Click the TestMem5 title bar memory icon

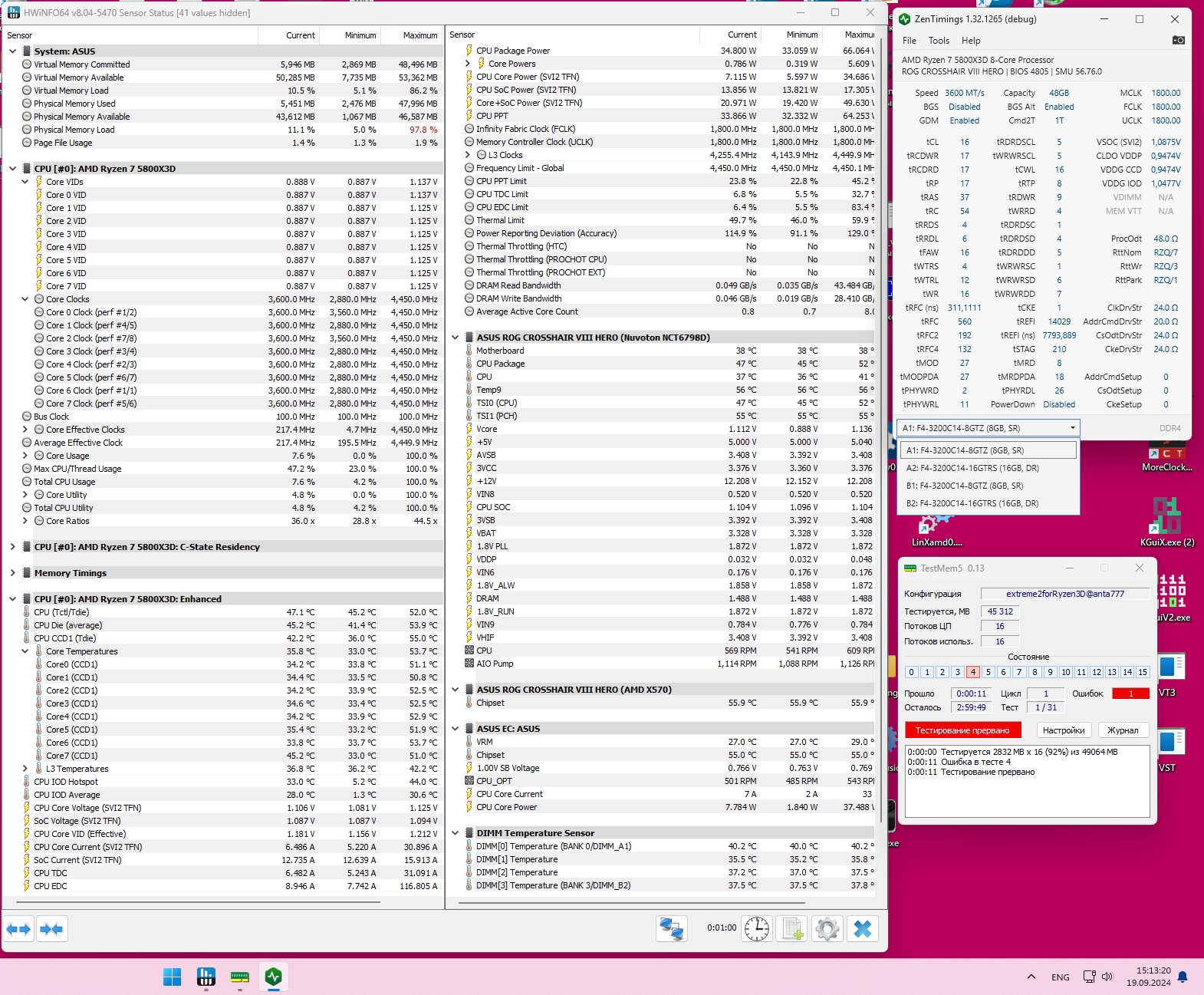tap(910, 568)
